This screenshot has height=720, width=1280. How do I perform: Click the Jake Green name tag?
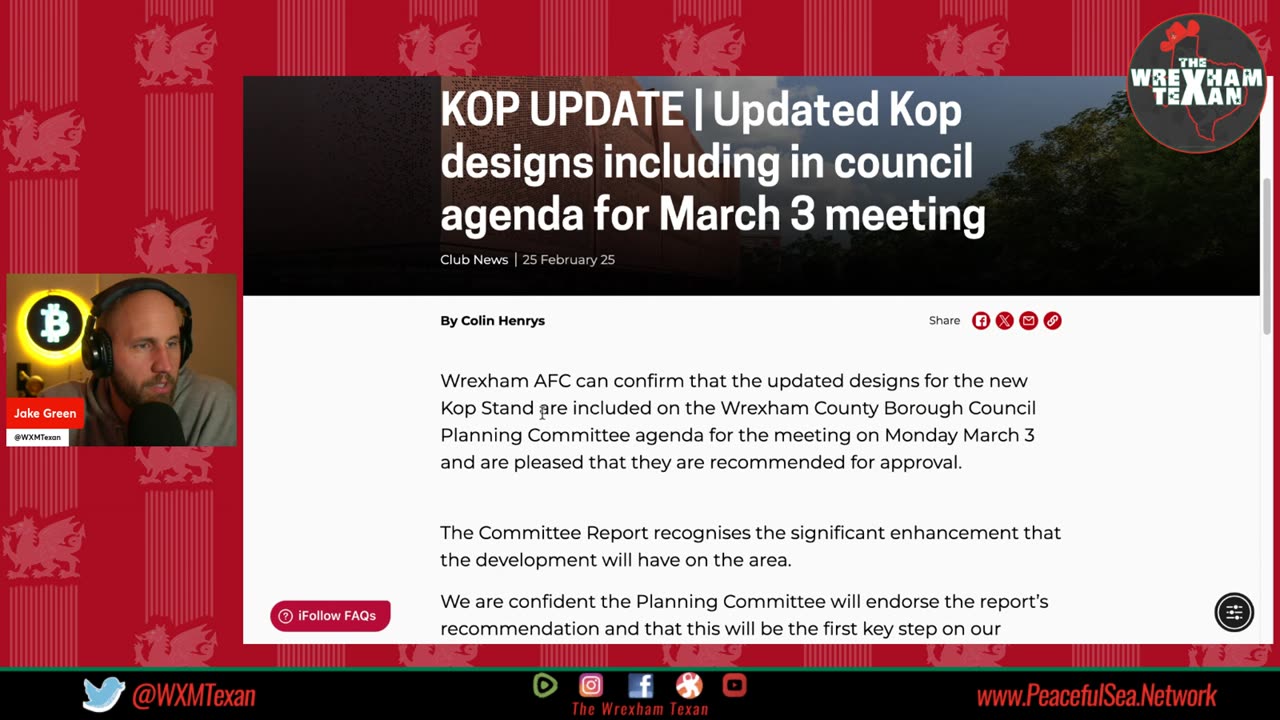pyautogui.click(x=45, y=413)
